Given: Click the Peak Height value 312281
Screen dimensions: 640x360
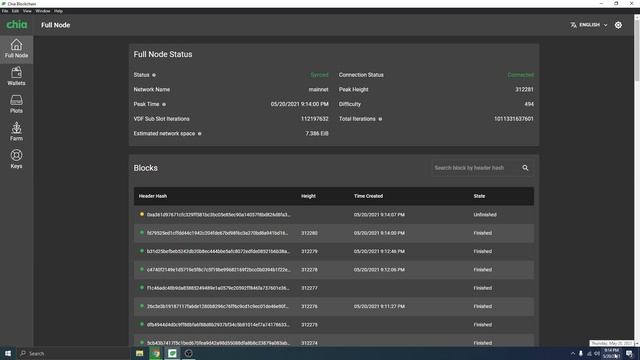Looking at the screenshot, I should 524,90.
